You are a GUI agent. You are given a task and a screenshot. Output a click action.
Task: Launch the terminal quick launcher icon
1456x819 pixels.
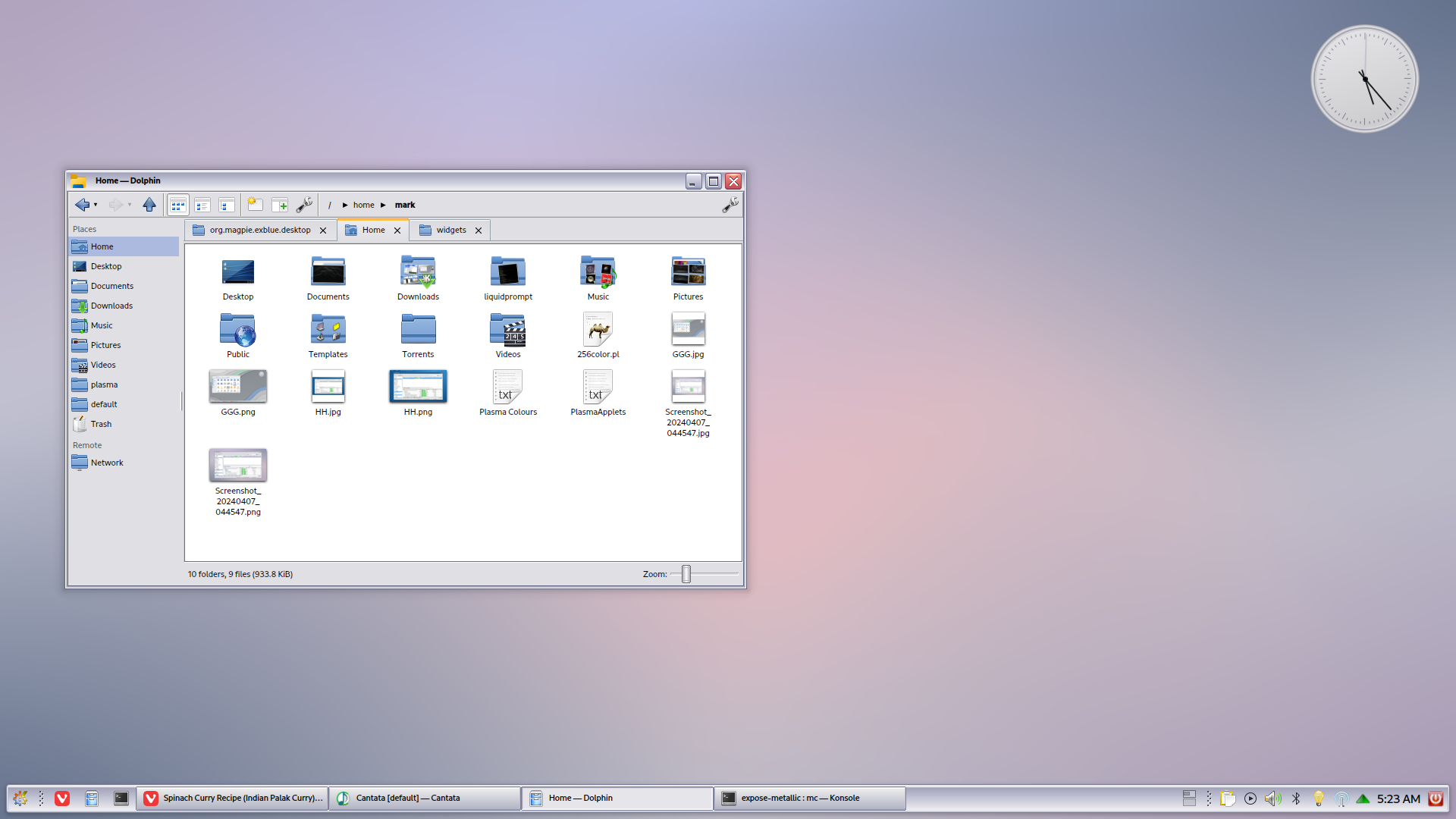click(121, 799)
